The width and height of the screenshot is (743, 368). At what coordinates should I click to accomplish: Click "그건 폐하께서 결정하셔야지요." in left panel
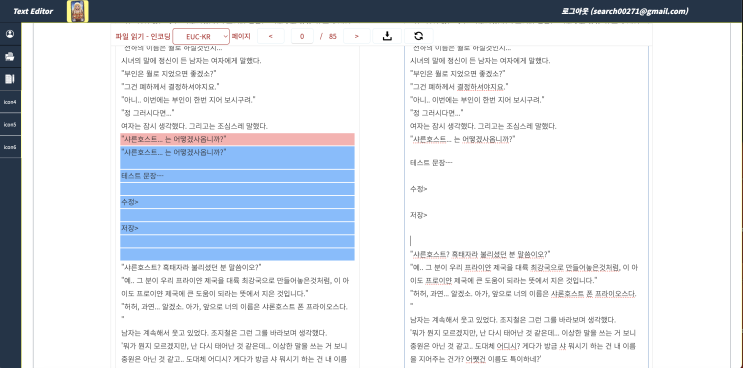coord(171,87)
